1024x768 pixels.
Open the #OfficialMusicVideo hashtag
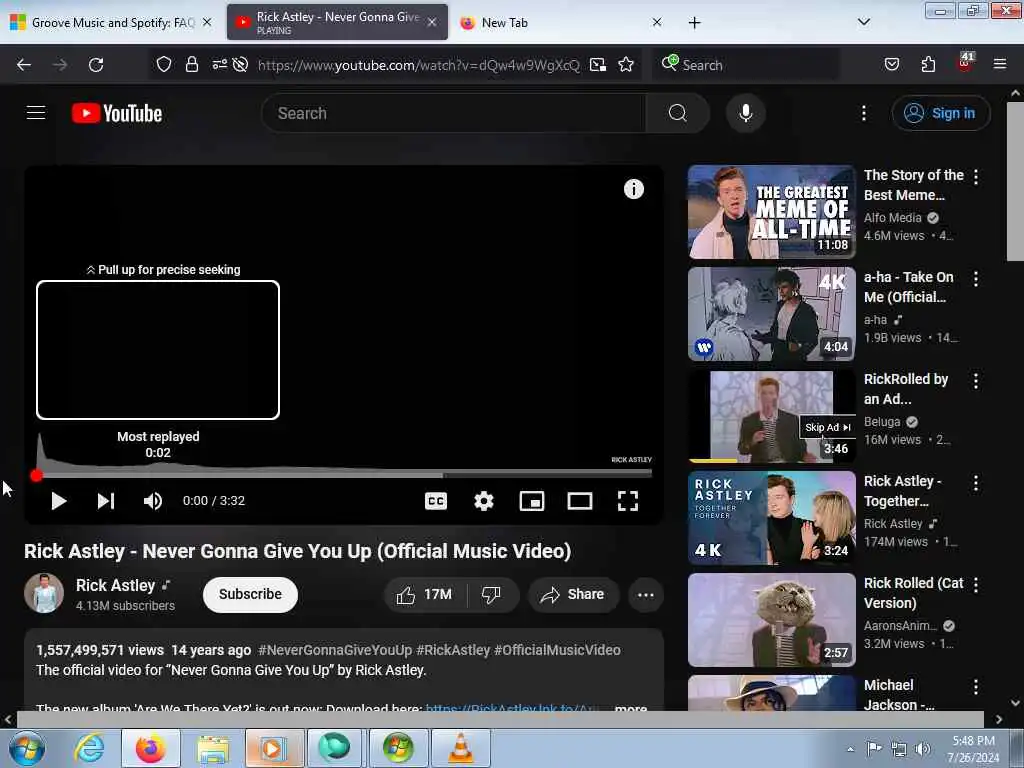tap(557, 650)
